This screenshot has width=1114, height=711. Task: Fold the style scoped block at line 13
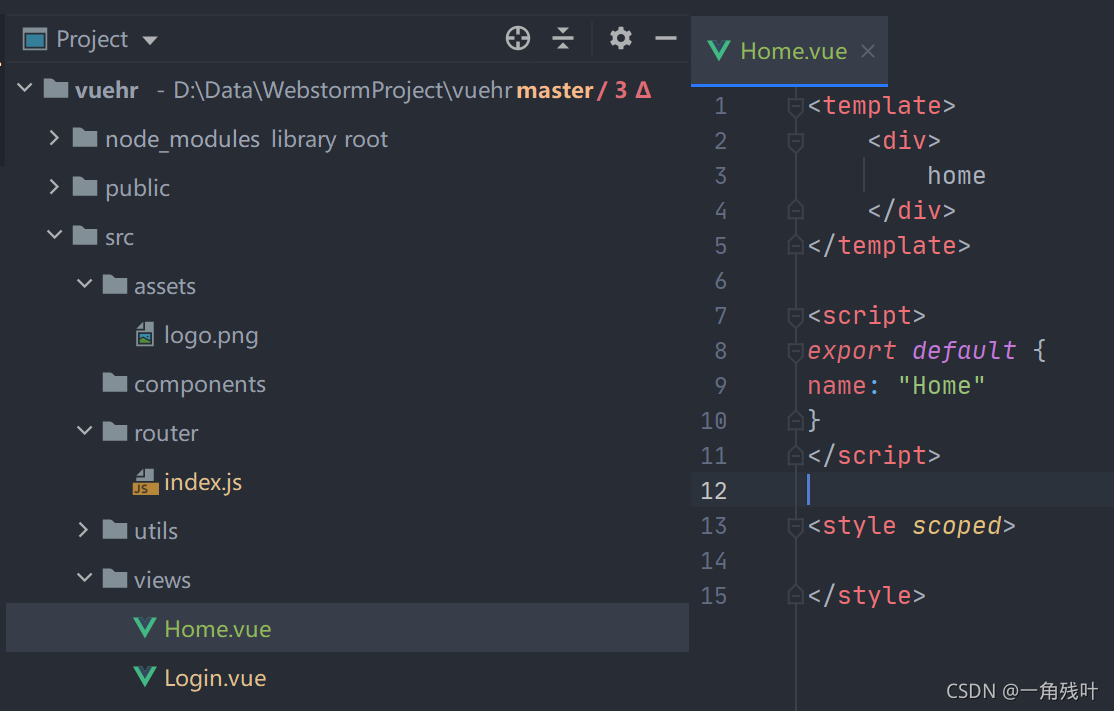point(795,526)
